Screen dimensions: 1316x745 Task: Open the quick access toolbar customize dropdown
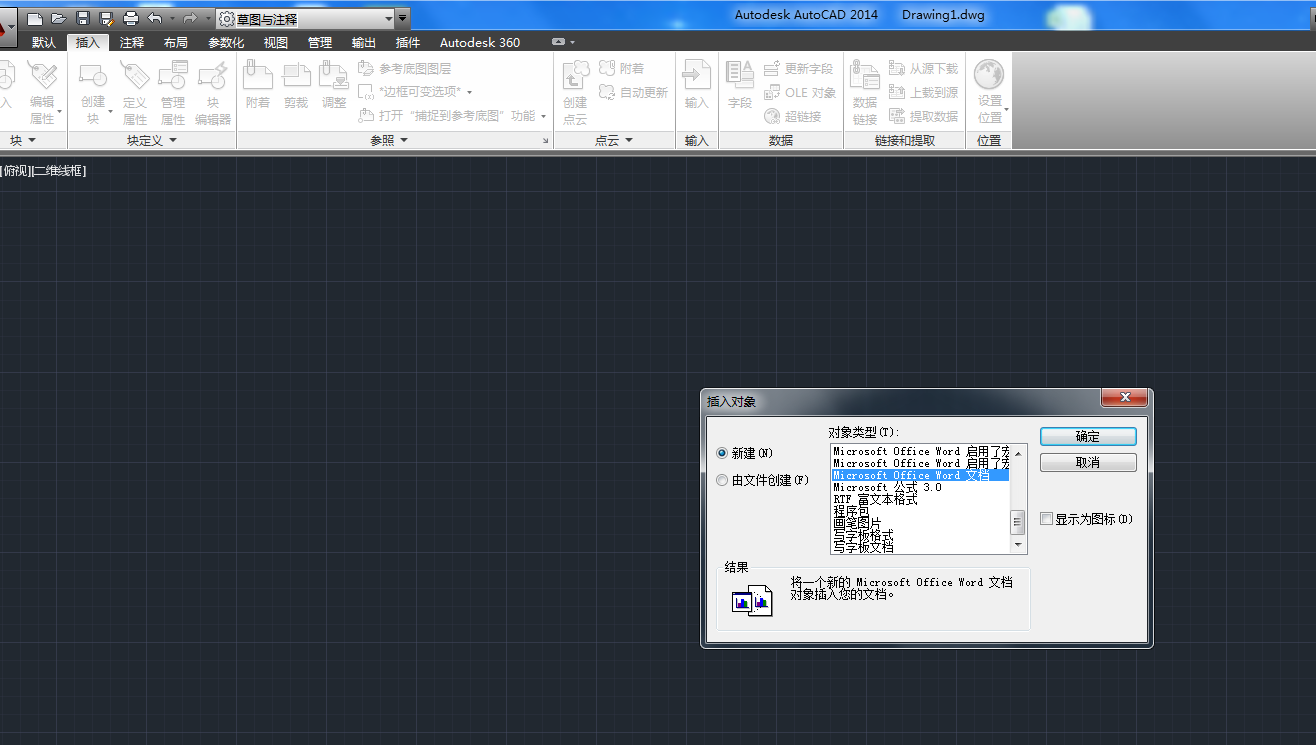tap(402, 18)
